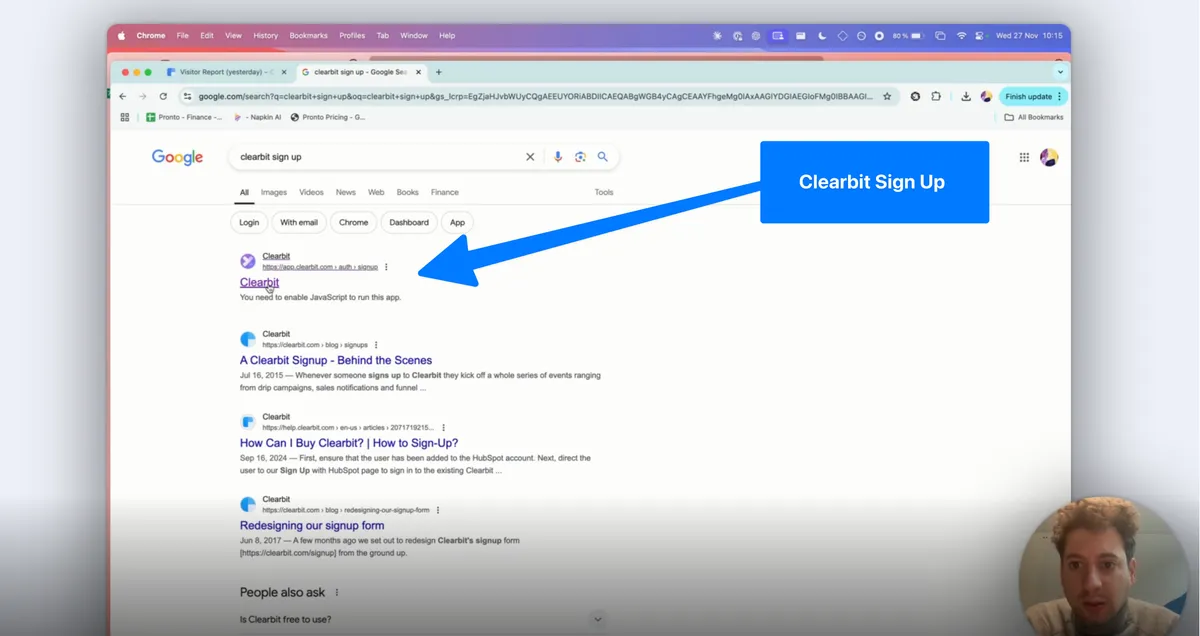
Task: Apply the Dashboard search chip
Action: click(409, 222)
